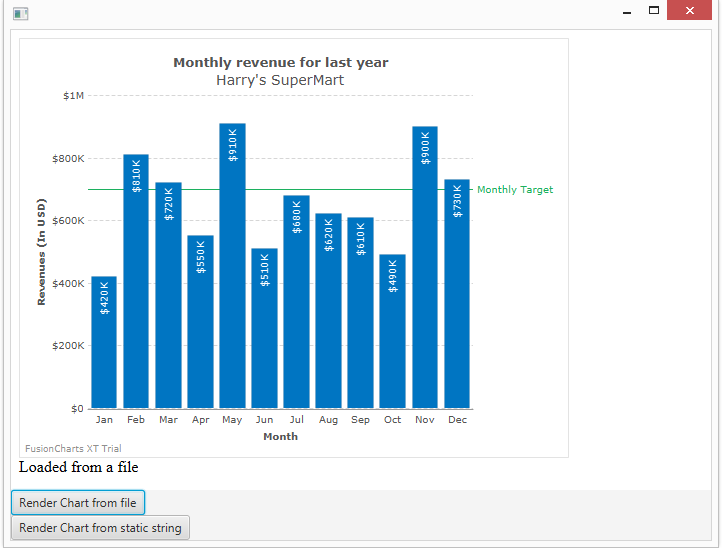The width and height of the screenshot is (722, 548).
Task: Click the Loaded from a file status text
Action: coord(78,467)
